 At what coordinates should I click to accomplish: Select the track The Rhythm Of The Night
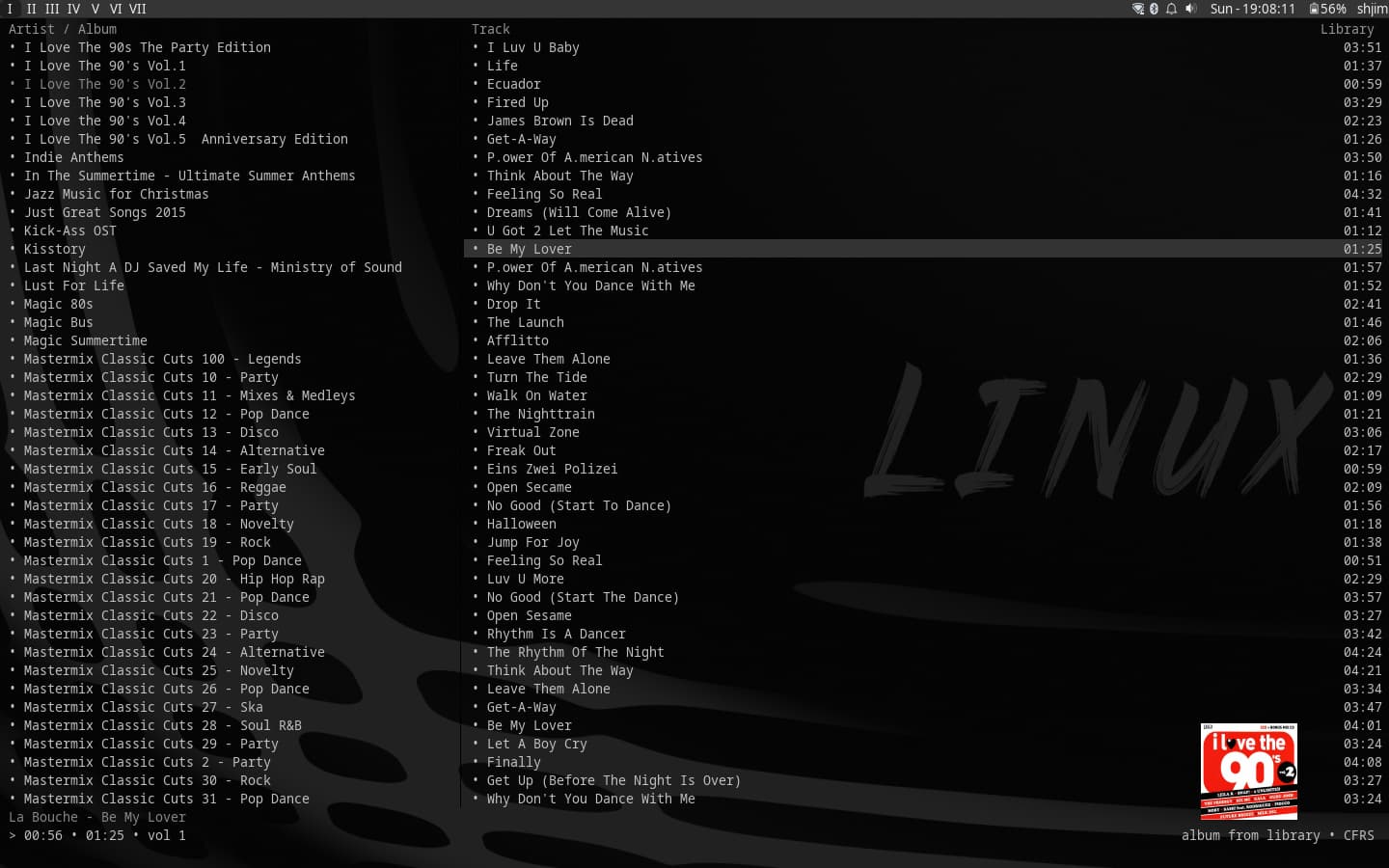576,652
